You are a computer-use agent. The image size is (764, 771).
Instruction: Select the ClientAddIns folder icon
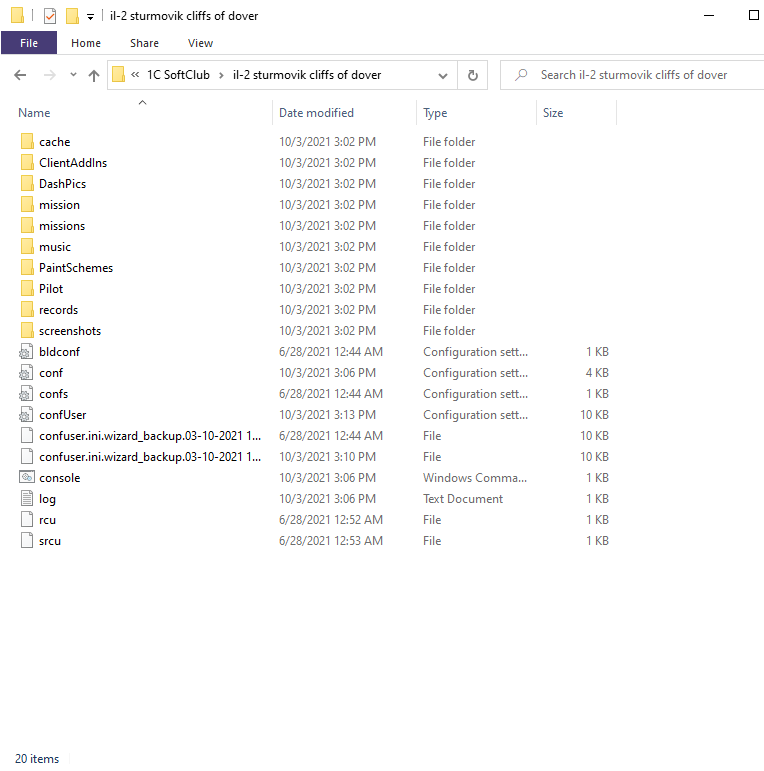28,162
